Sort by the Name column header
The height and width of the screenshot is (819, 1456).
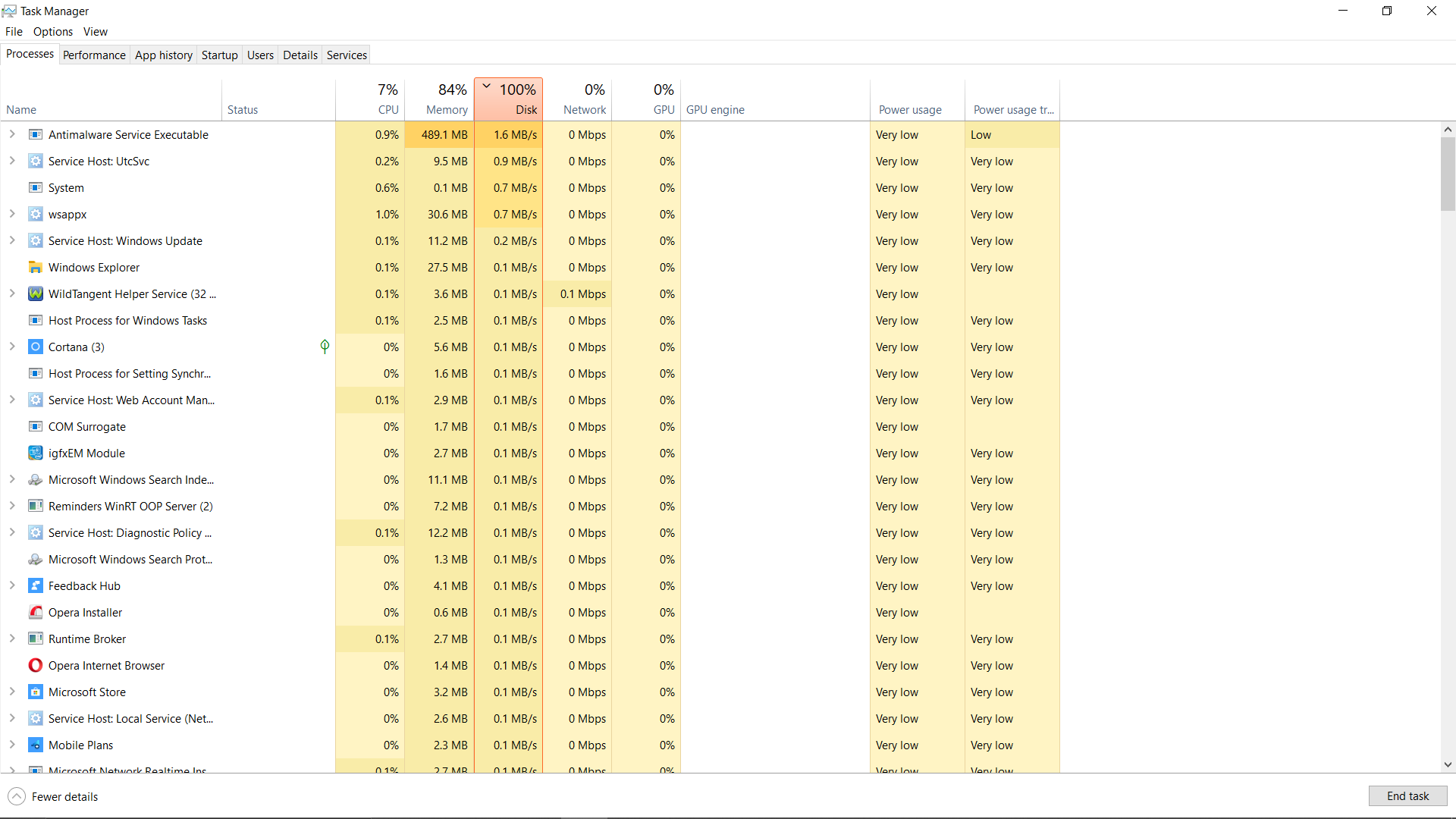111,99
